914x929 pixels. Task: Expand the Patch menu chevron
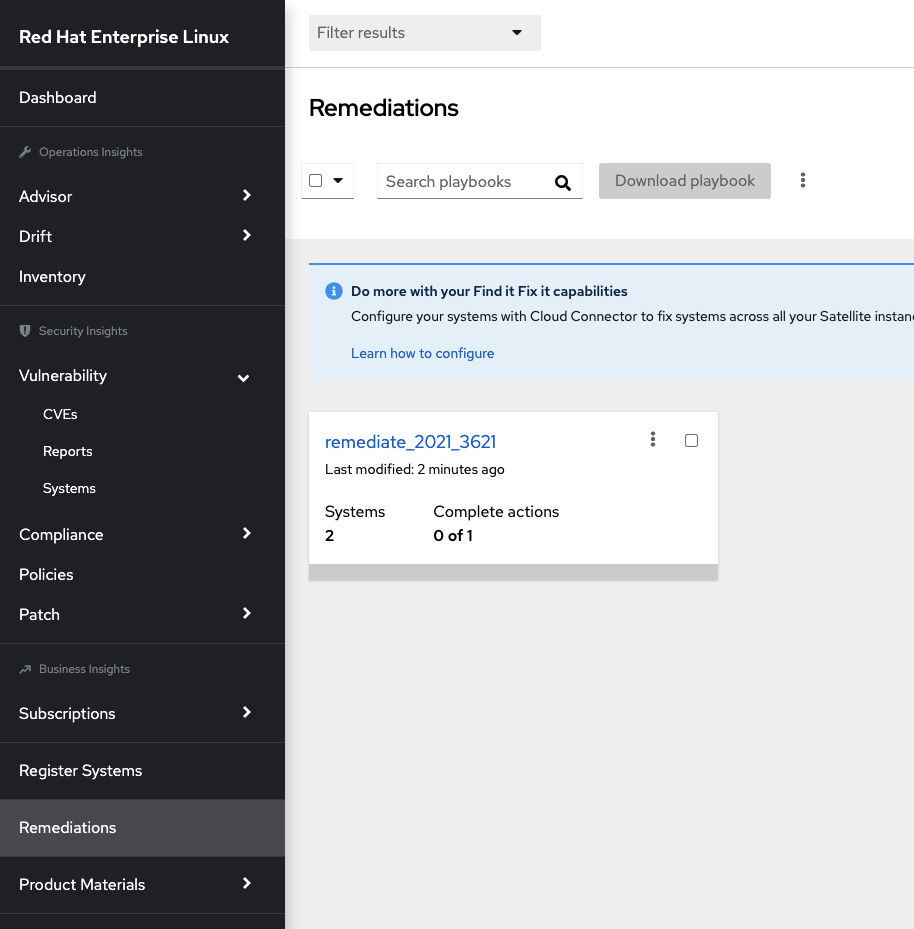(247, 613)
